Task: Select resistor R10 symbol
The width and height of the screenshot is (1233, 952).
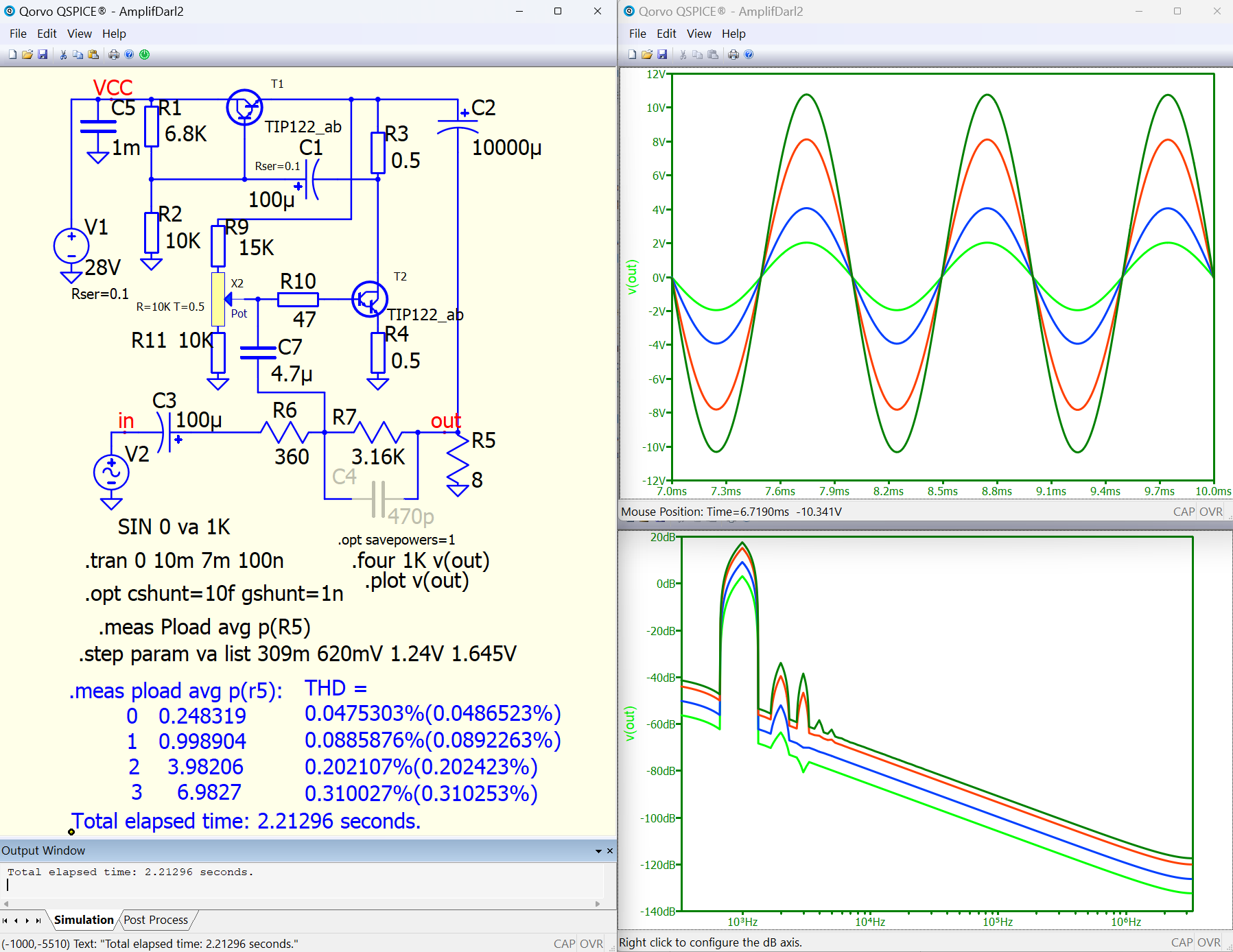Action: click(298, 299)
